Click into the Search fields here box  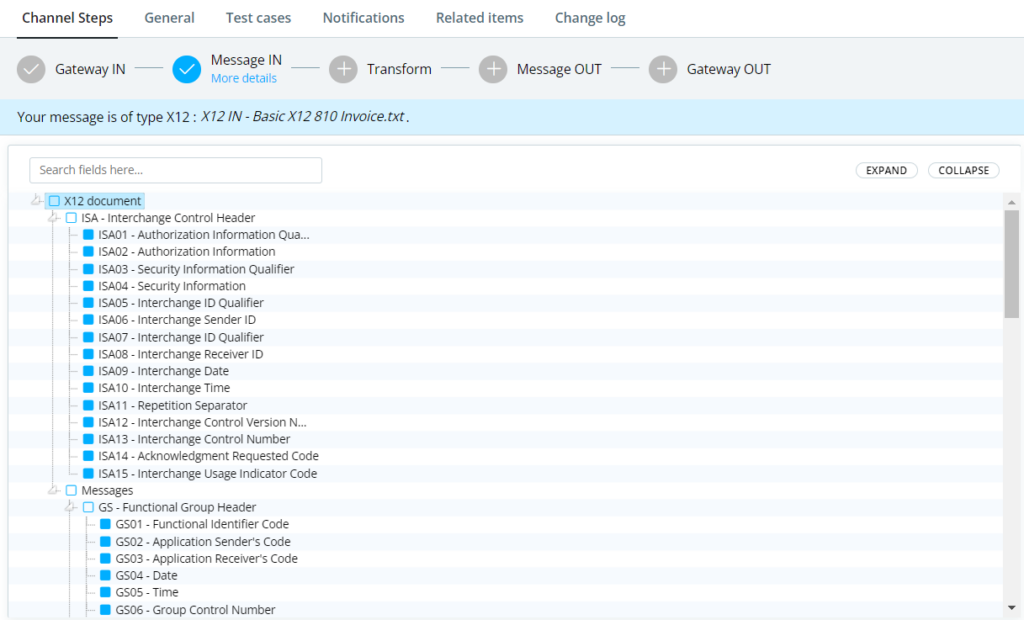pos(176,170)
